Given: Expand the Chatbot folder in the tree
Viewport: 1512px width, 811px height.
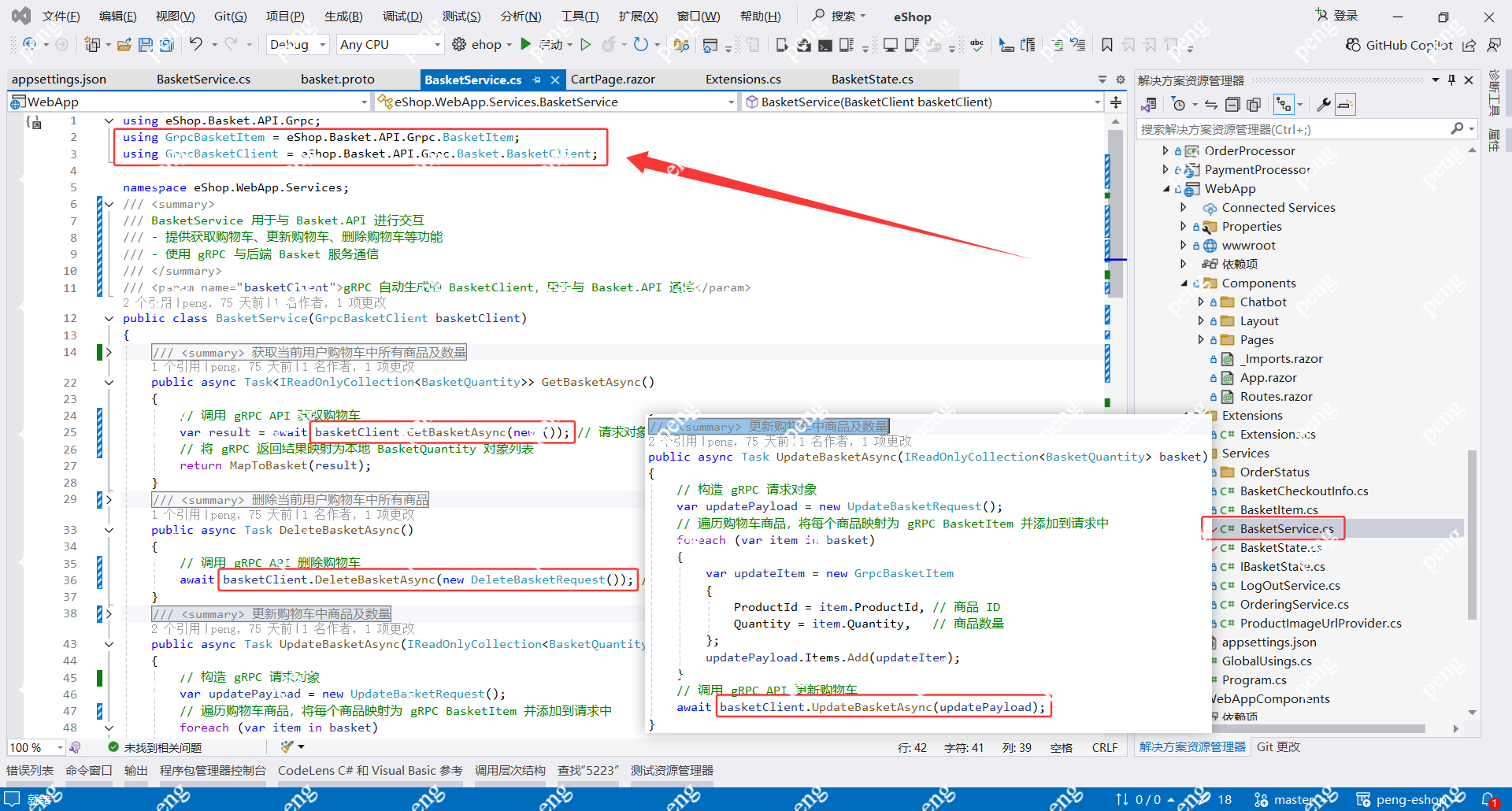Looking at the screenshot, I should tap(1201, 302).
